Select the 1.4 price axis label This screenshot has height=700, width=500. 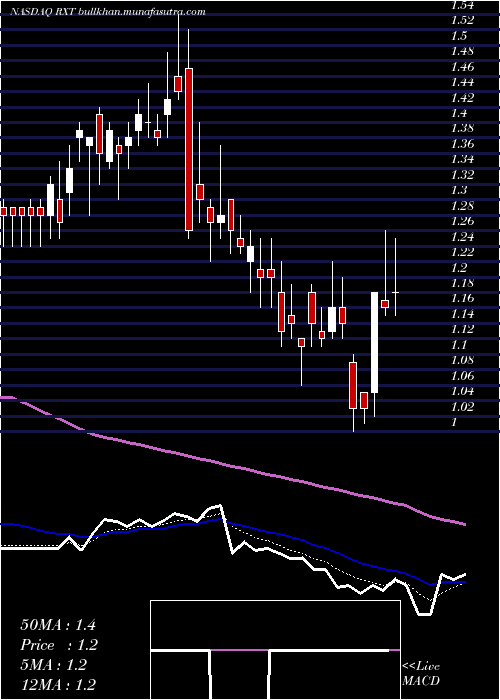click(459, 113)
